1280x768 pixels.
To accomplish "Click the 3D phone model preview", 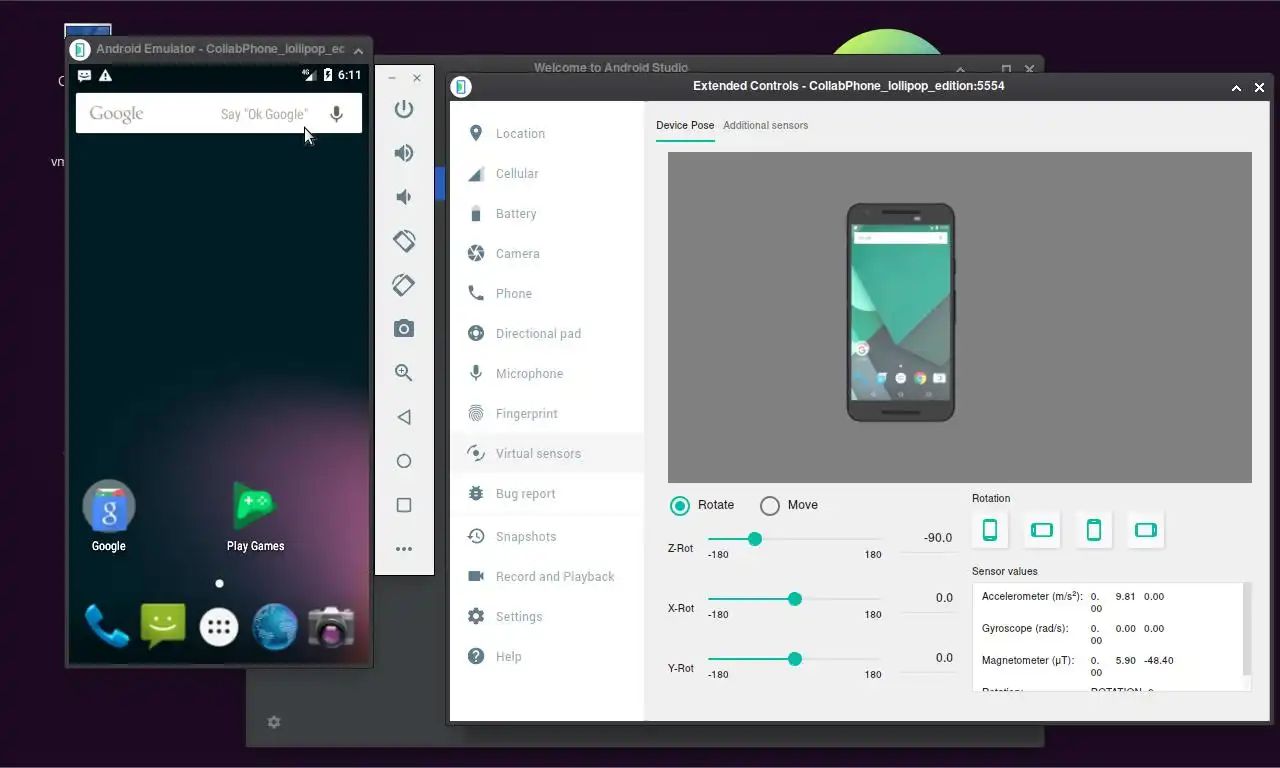I will tap(901, 313).
